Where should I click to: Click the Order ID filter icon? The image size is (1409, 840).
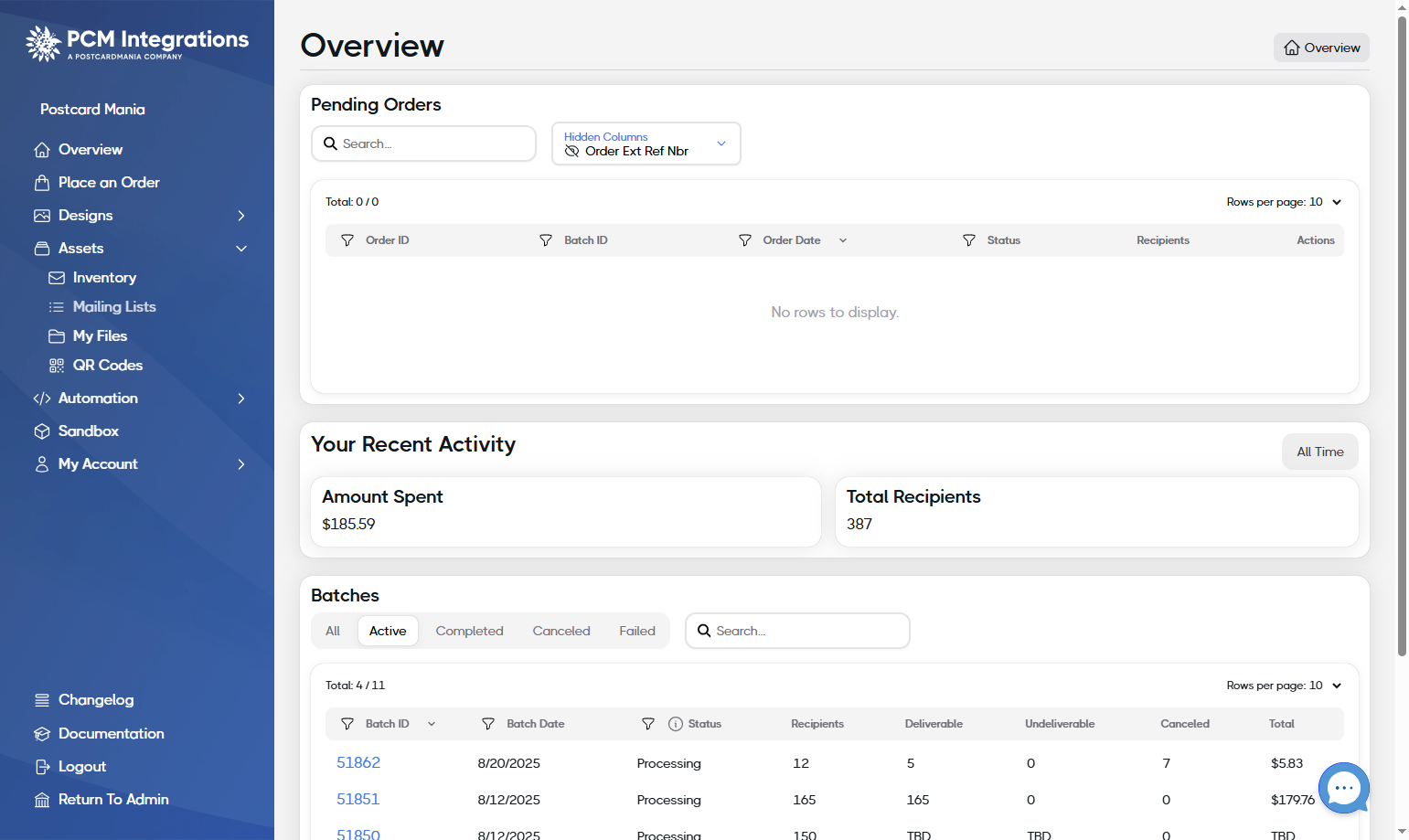click(347, 240)
